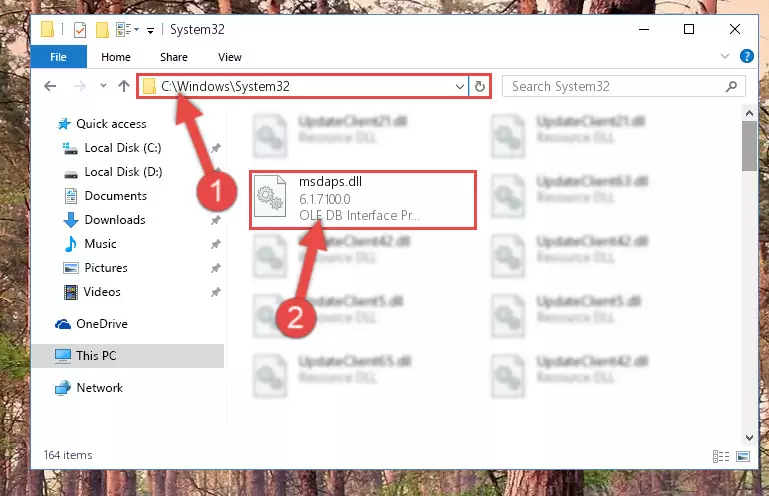Open the File ribbon tab
Image resolution: width=769 pixels, height=496 pixels.
click(x=58, y=57)
